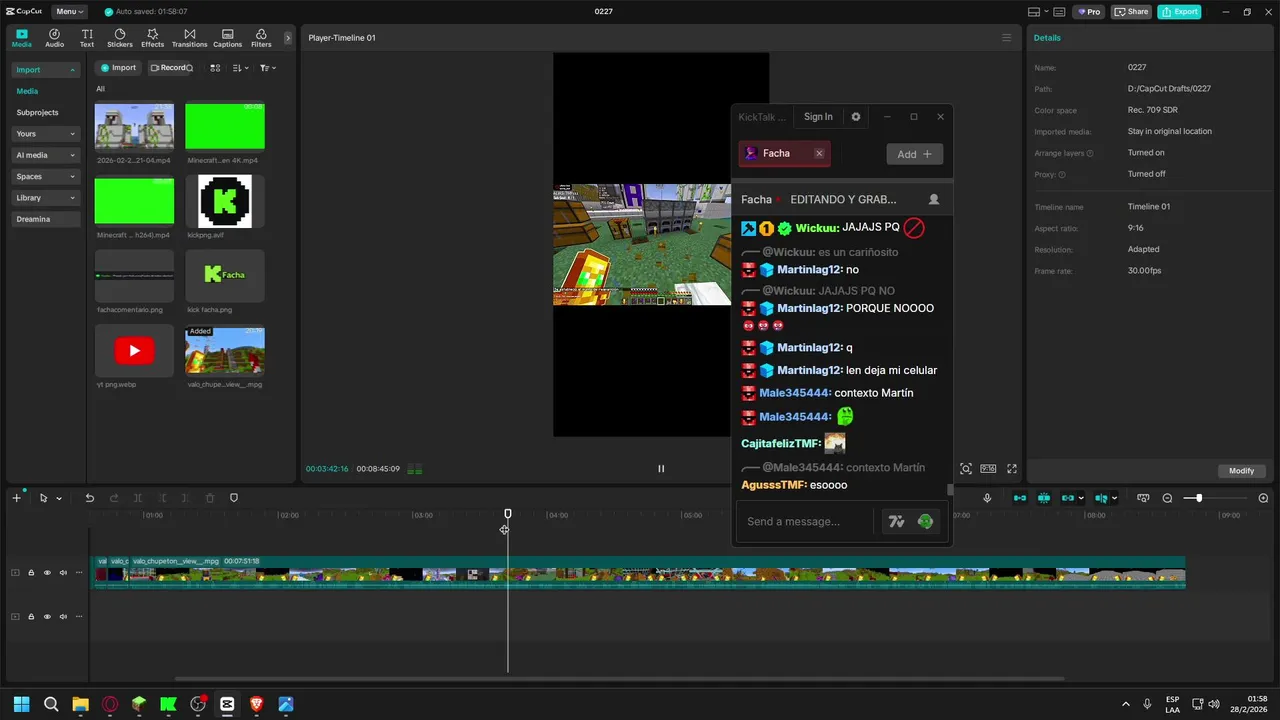Enter fullscreen preview
This screenshot has height=720, width=1280.
point(1012,468)
